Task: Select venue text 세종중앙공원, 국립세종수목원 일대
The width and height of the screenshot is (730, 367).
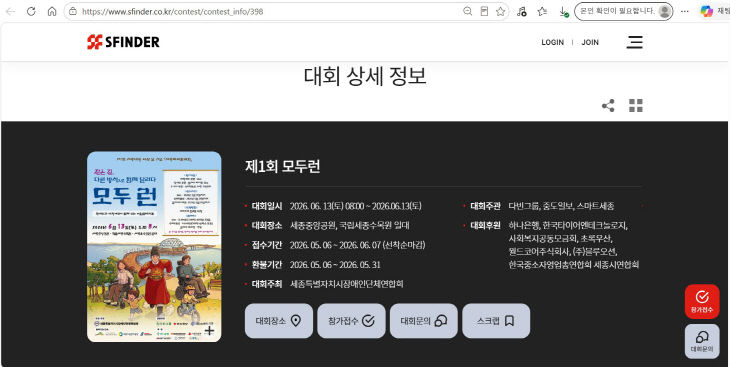Action: pos(350,225)
